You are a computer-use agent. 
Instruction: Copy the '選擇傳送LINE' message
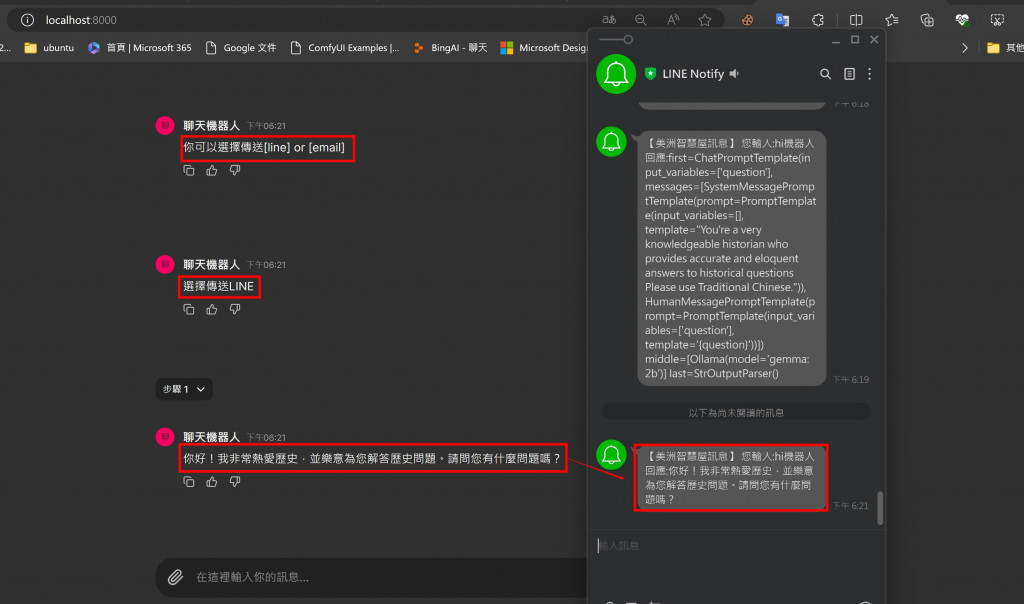coord(189,310)
